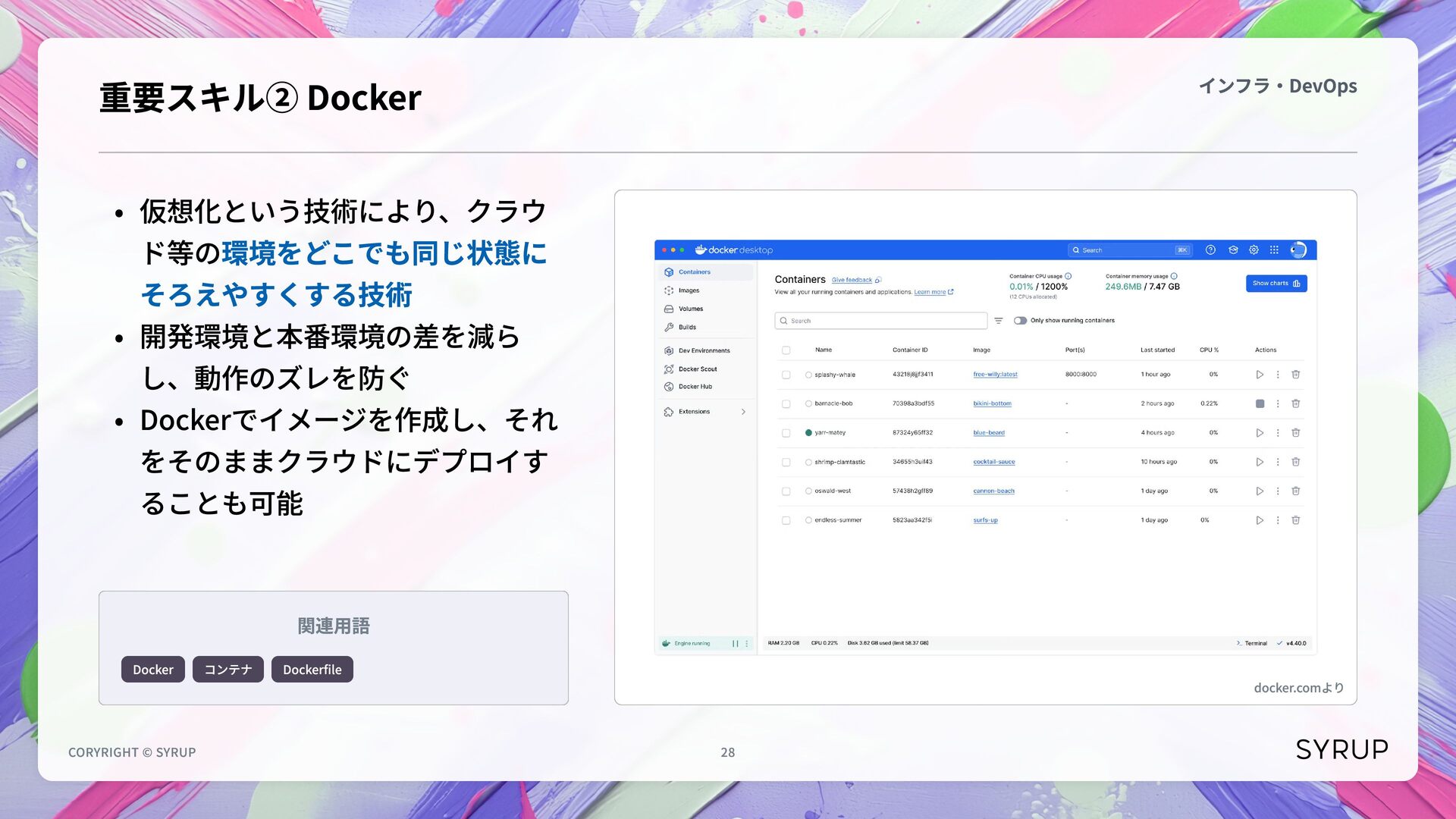Open the cocktail-sauce image link

point(994,462)
